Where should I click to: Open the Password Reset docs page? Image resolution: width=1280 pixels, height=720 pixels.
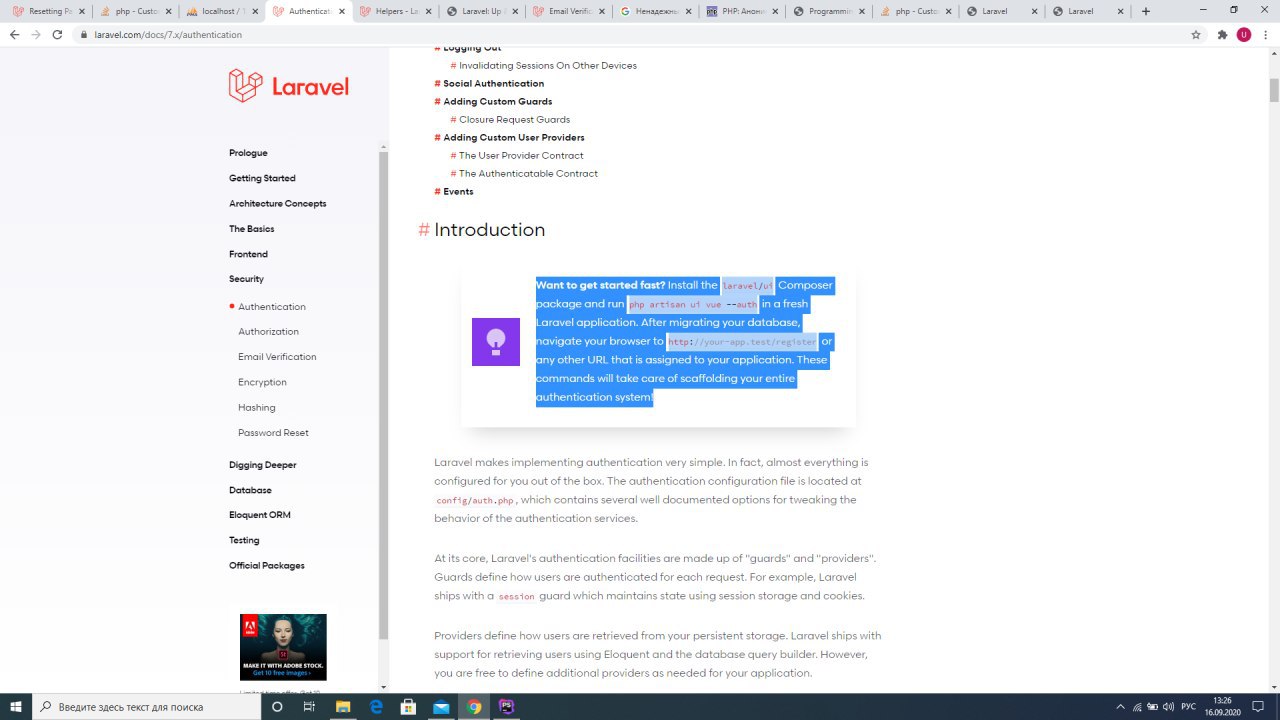(x=273, y=433)
